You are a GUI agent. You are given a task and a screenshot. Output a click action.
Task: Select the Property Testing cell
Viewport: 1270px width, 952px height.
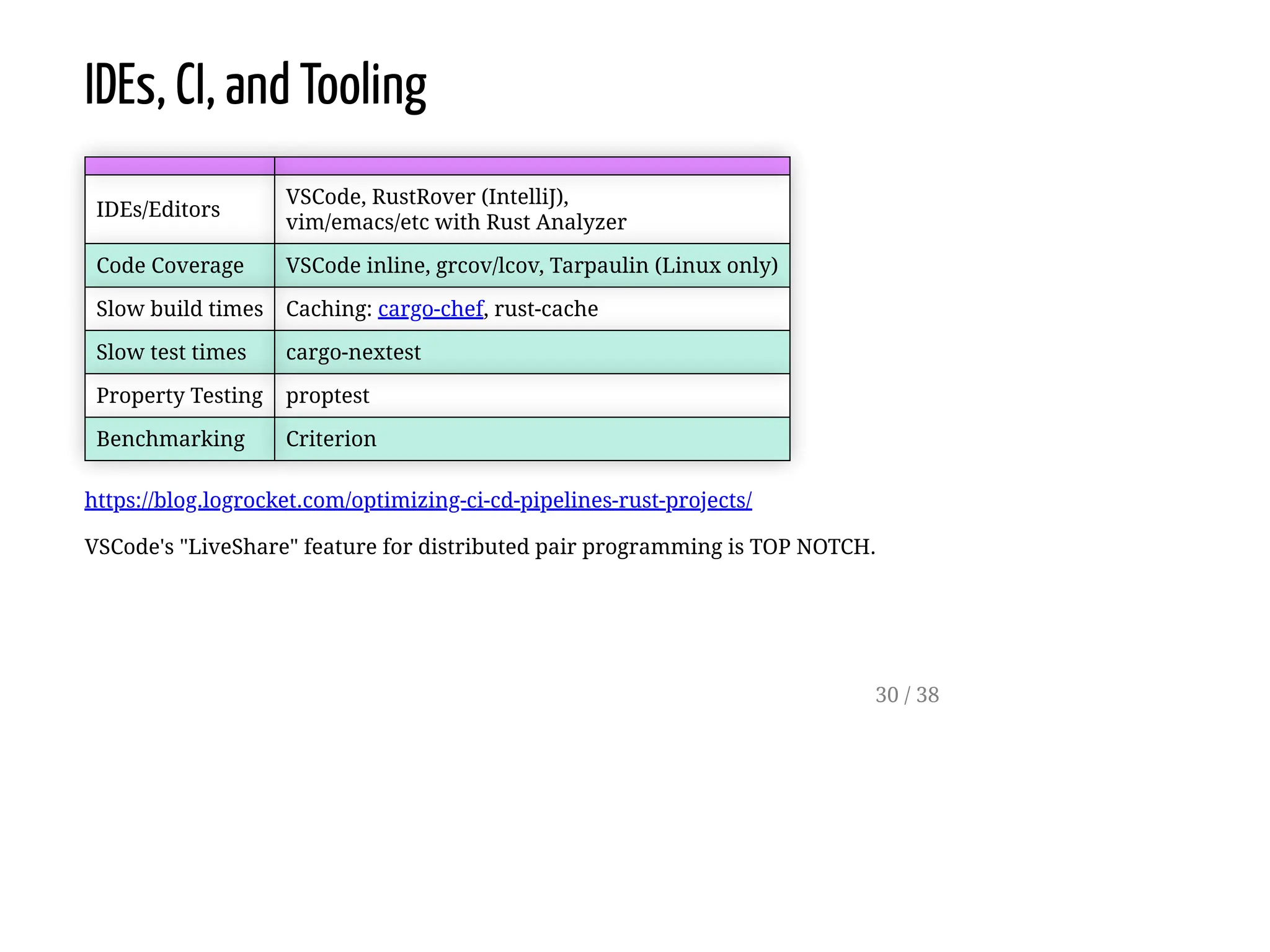pyautogui.click(x=179, y=395)
